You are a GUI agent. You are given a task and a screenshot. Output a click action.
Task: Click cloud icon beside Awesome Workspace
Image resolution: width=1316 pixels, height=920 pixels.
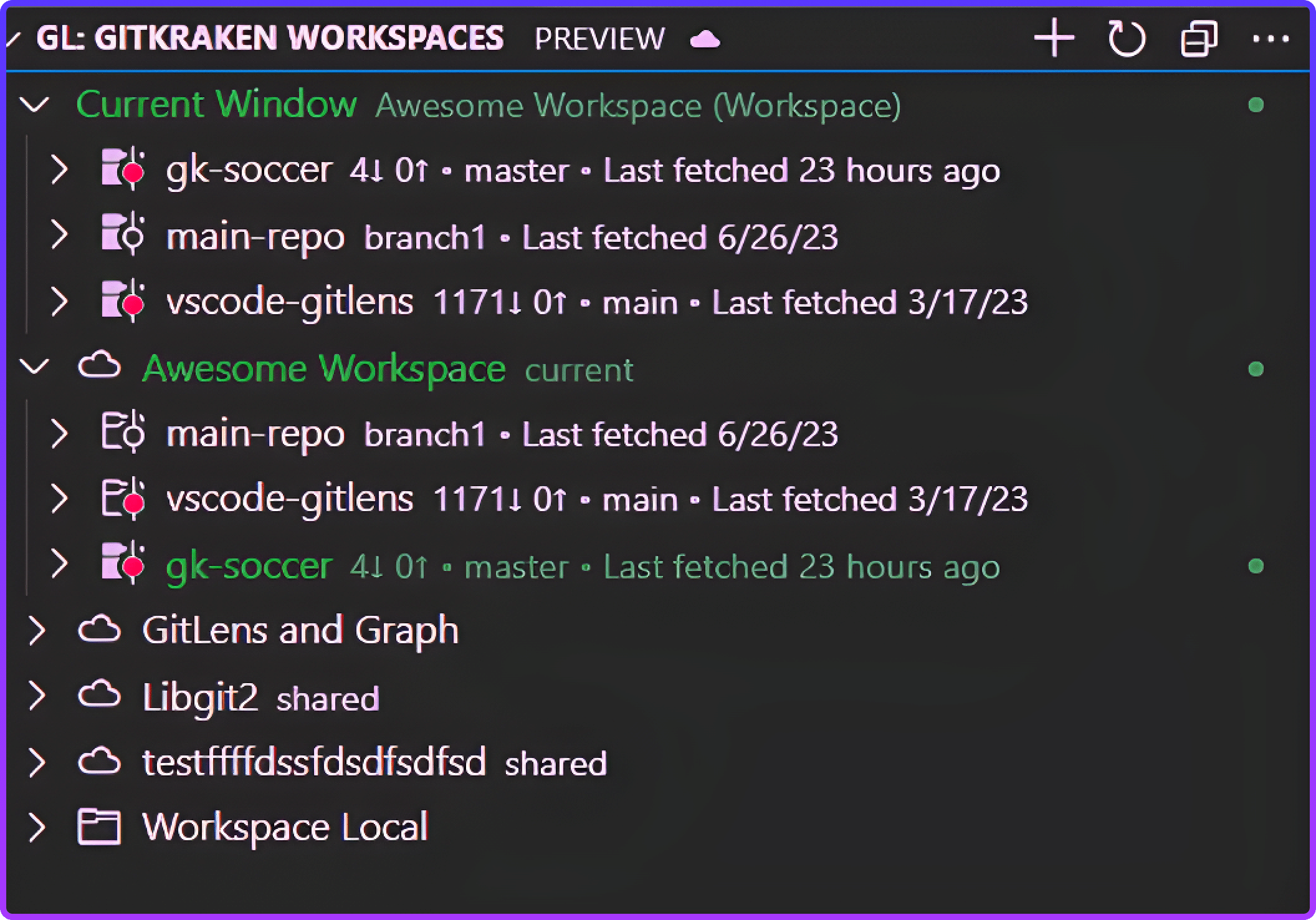[x=100, y=365]
